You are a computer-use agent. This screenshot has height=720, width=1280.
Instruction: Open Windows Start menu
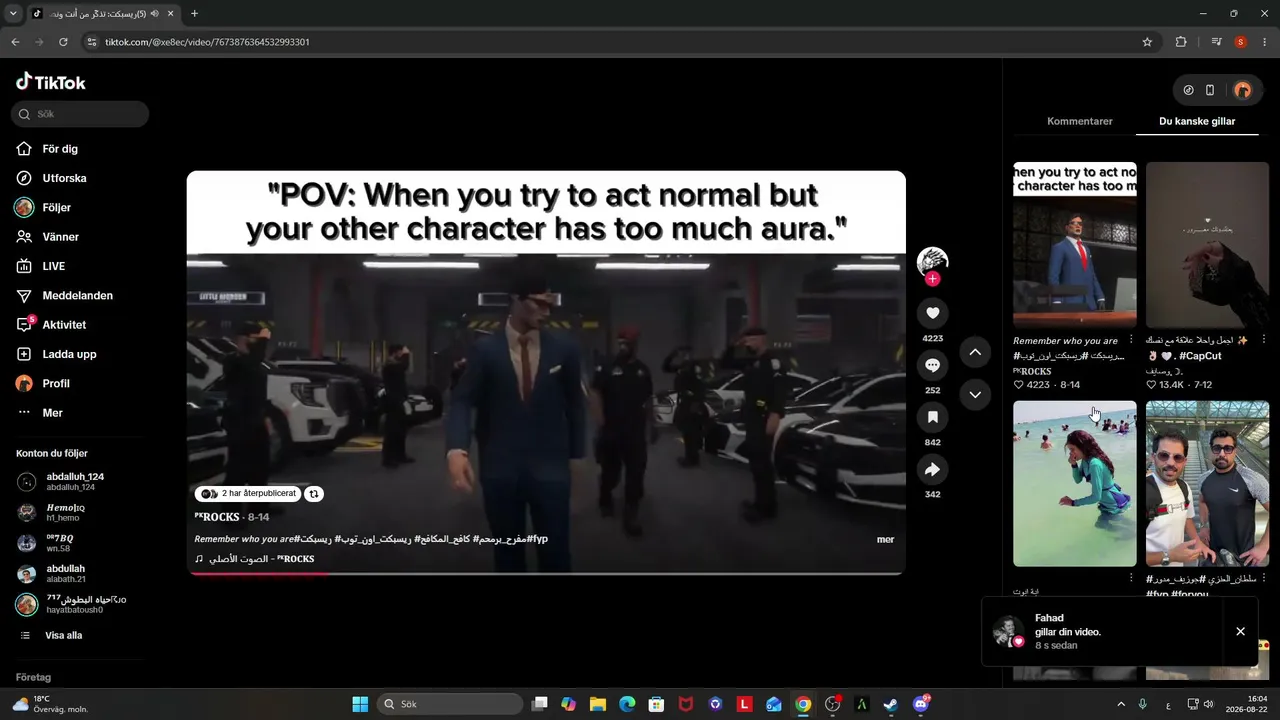pyautogui.click(x=360, y=704)
